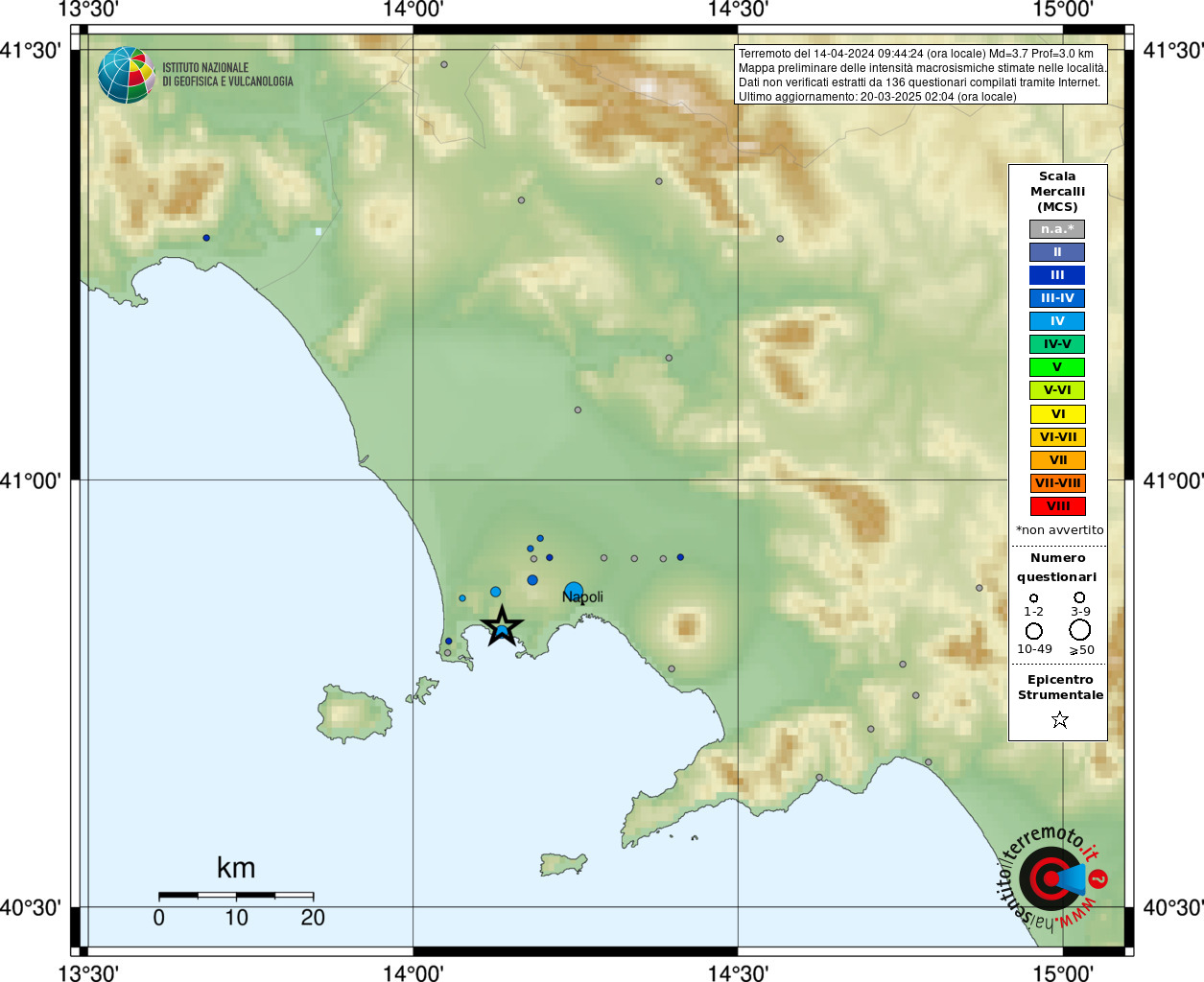Click the '20' tick on the scale bar
The height and width of the screenshot is (982, 1204).
pyautogui.click(x=313, y=918)
